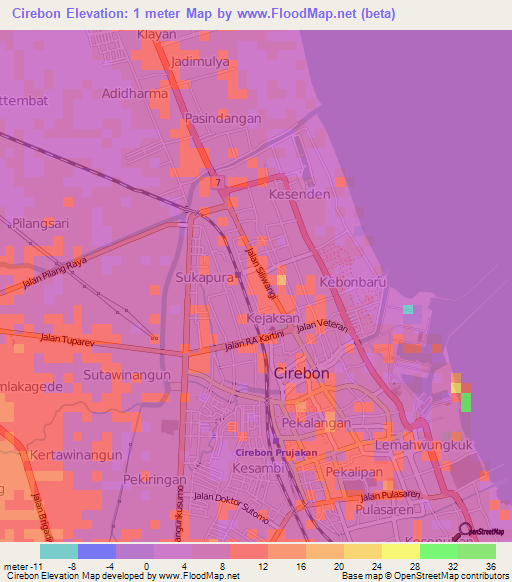Click the green high-elevation cell near the pier
The height and width of the screenshot is (582, 512).
[466, 402]
